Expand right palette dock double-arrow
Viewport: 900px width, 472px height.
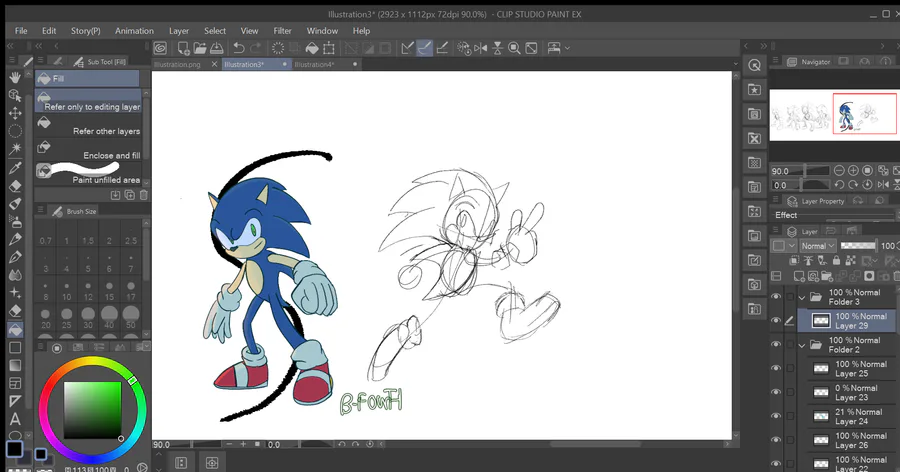coord(763,46)
